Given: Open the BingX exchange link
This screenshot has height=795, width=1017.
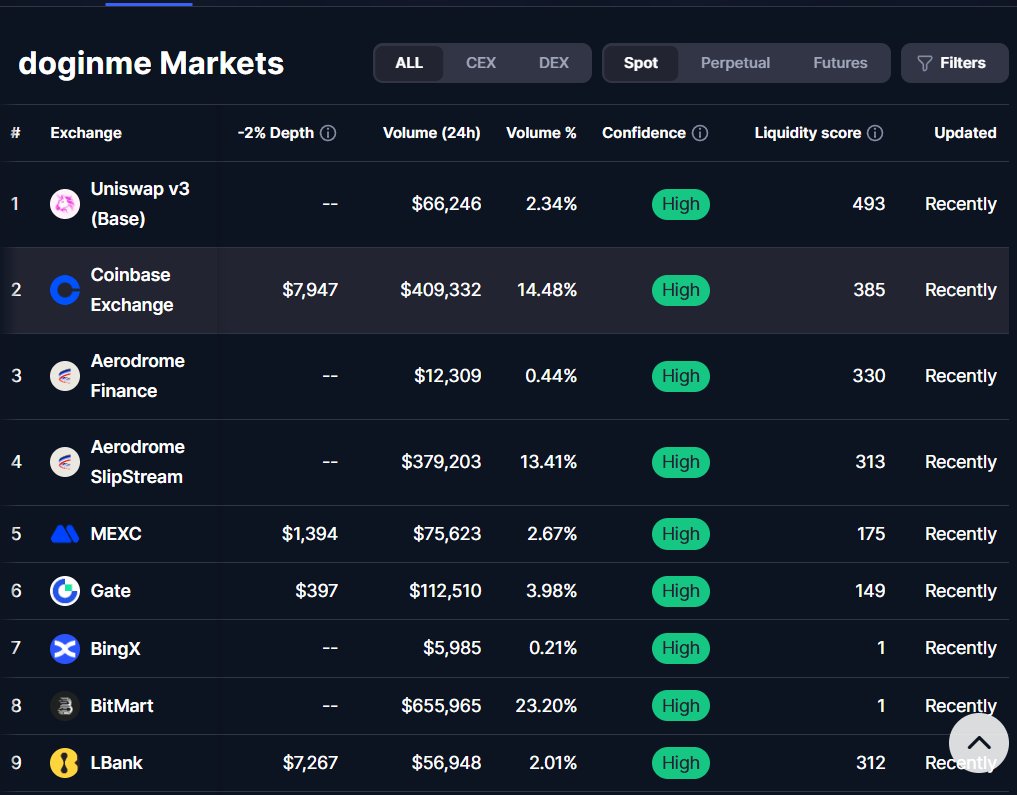Looking at the screenshot, I should [x=115, y=648].
